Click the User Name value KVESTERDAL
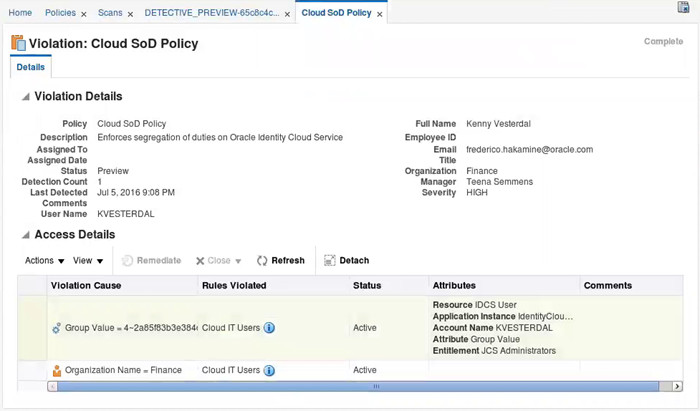 [x=126, y=214]
